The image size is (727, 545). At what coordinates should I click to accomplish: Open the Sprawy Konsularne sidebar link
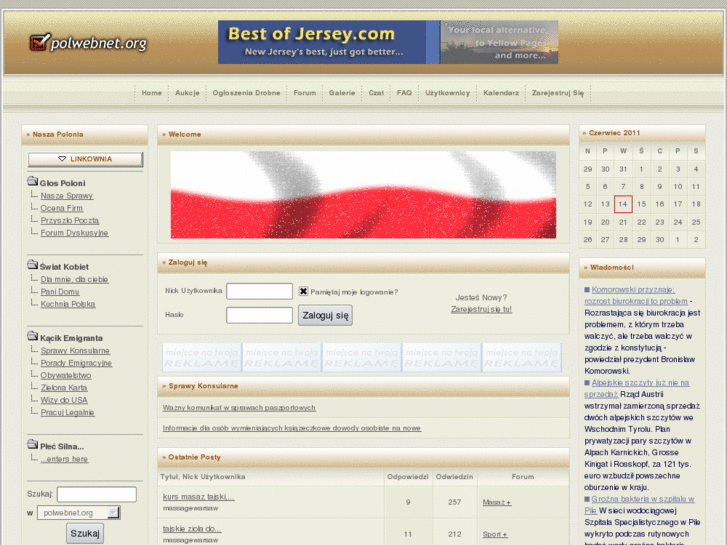(75, 351)
